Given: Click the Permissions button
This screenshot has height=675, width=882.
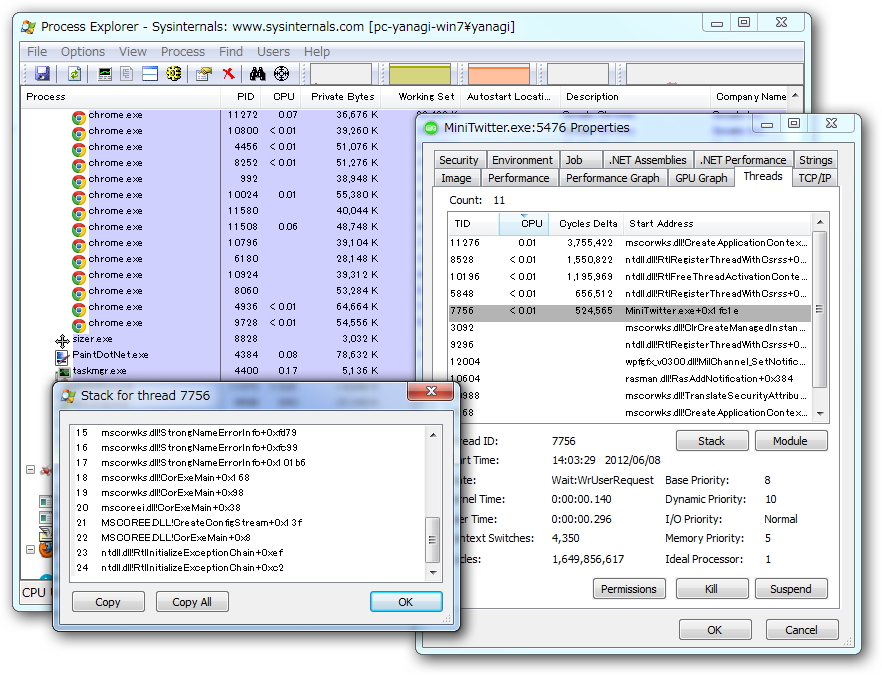Looking at the screenshot, I should pos(629,589).
